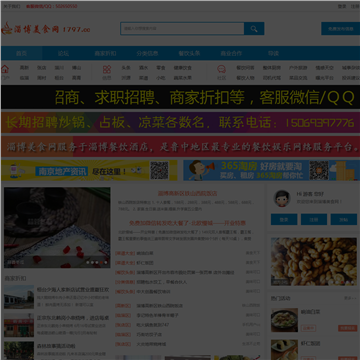Image resolution: width=360 pixels, height=360 pixels.
Task: Open the 桓台少海人家新店试营业 article
Action: (x=73, y=290)
